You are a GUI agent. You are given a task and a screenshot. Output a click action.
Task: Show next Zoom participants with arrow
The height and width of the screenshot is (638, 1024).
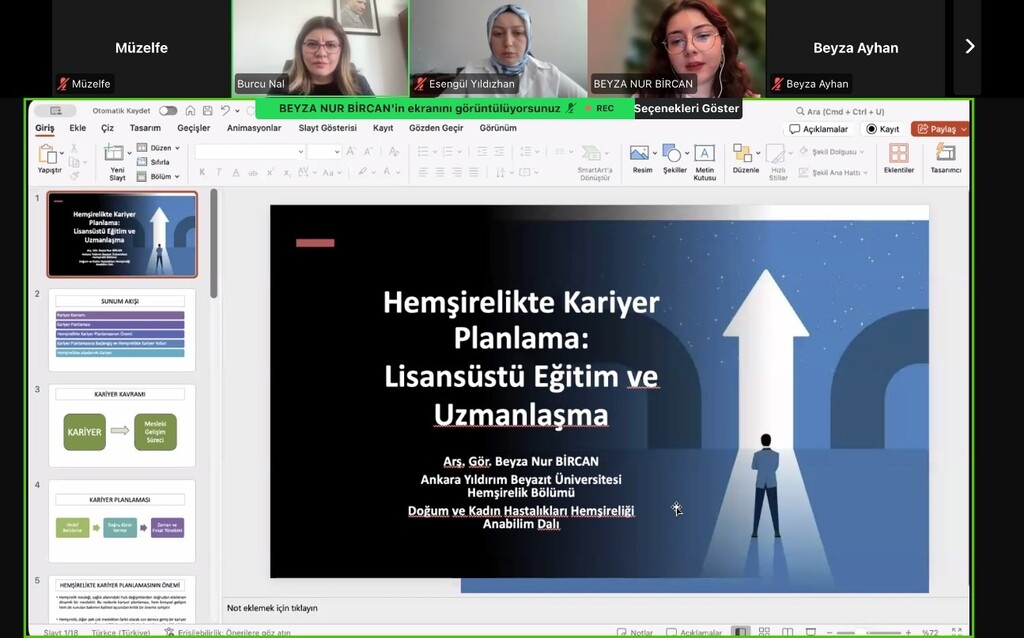tap(970, 46)
